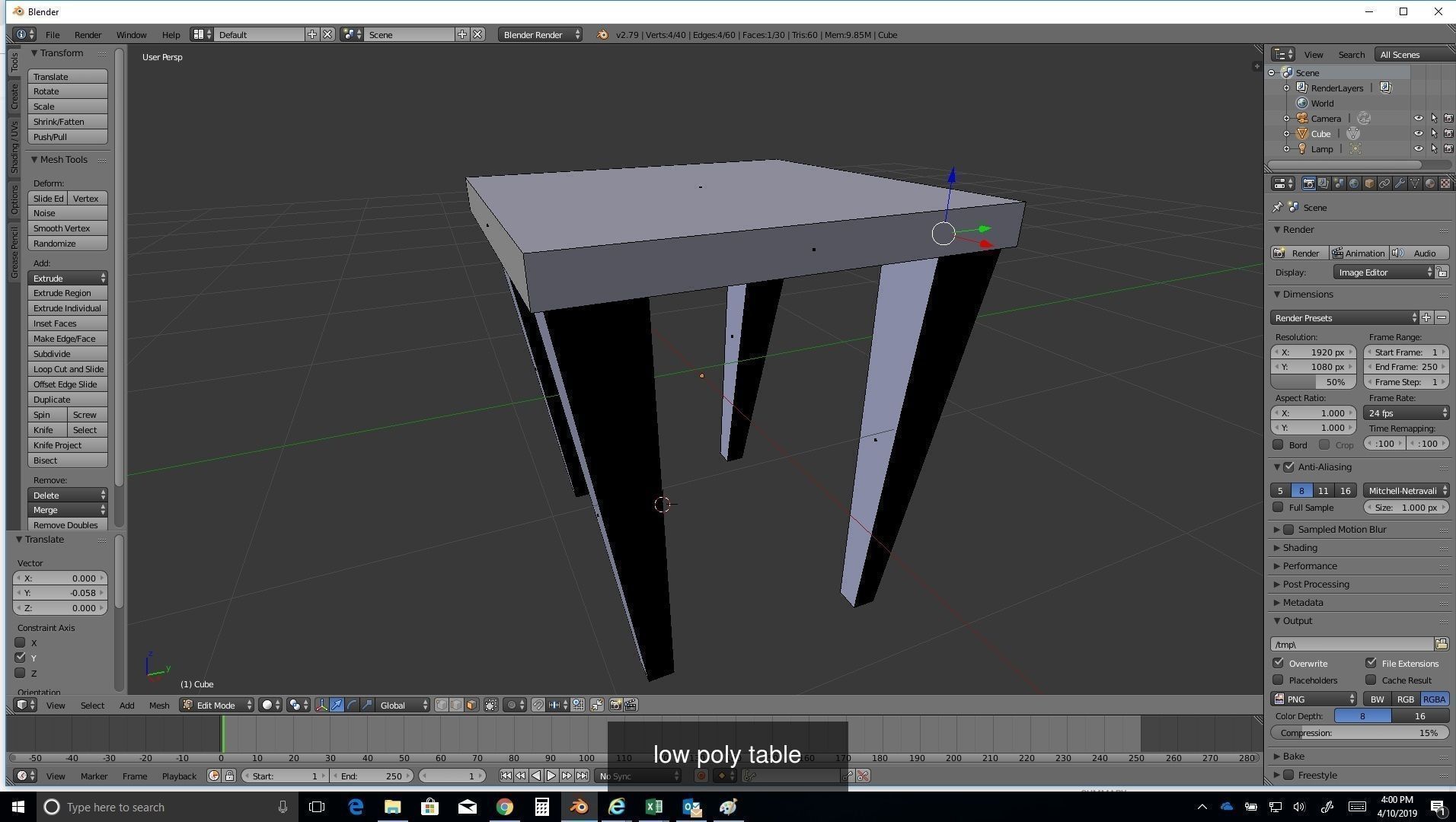This screenshot has width=1456, height=822.
Task: Uncheck the Overwrite output option
Action: [1278, 663]
